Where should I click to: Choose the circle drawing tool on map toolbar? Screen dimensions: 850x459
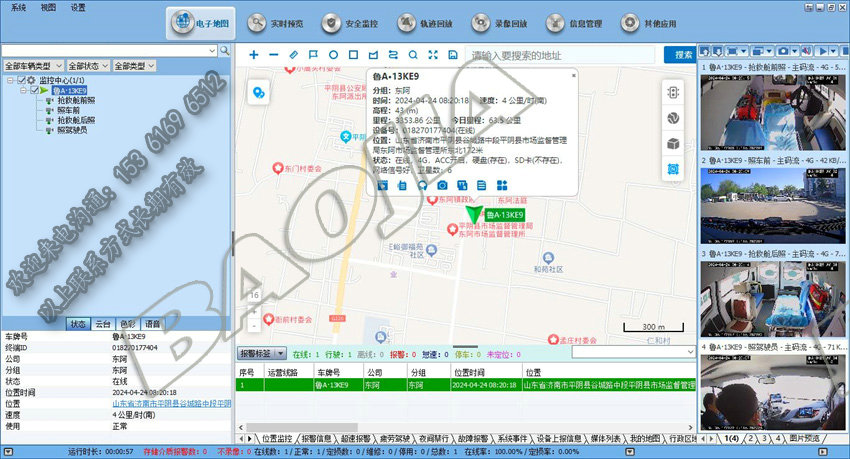point(333,54)
